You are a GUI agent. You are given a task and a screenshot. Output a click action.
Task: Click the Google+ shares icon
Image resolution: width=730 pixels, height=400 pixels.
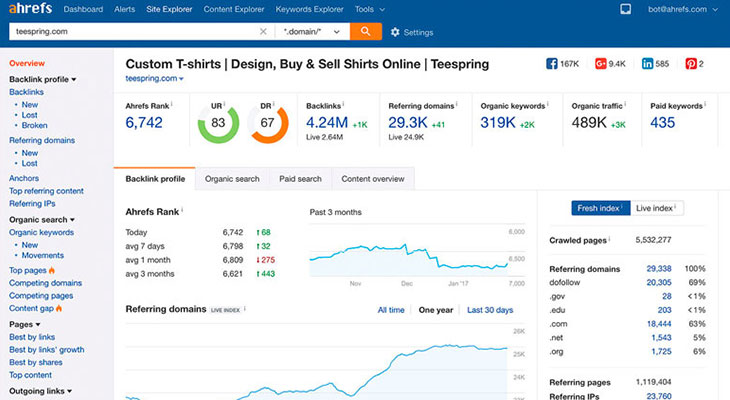click(601, 64)
